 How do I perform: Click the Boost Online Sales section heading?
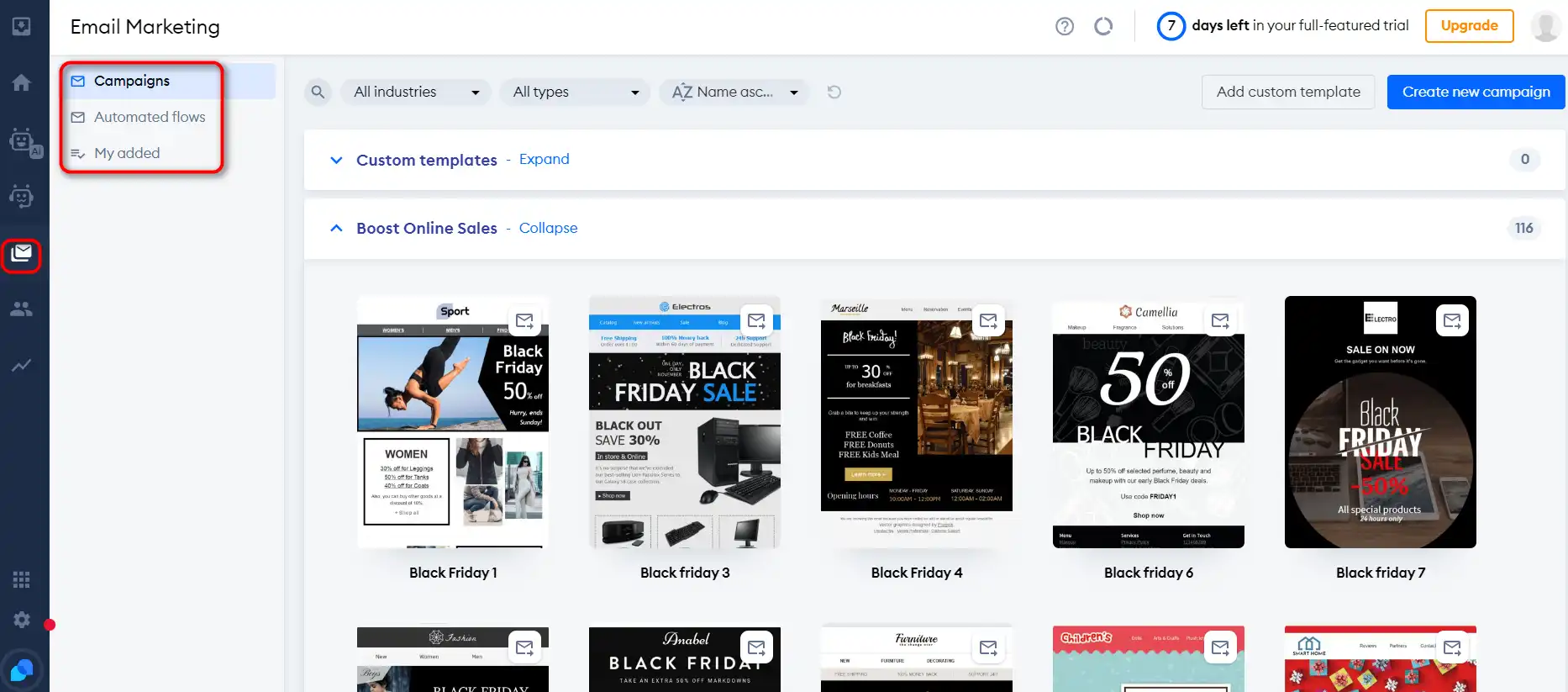pyautogui.click(x=427, y=228)
